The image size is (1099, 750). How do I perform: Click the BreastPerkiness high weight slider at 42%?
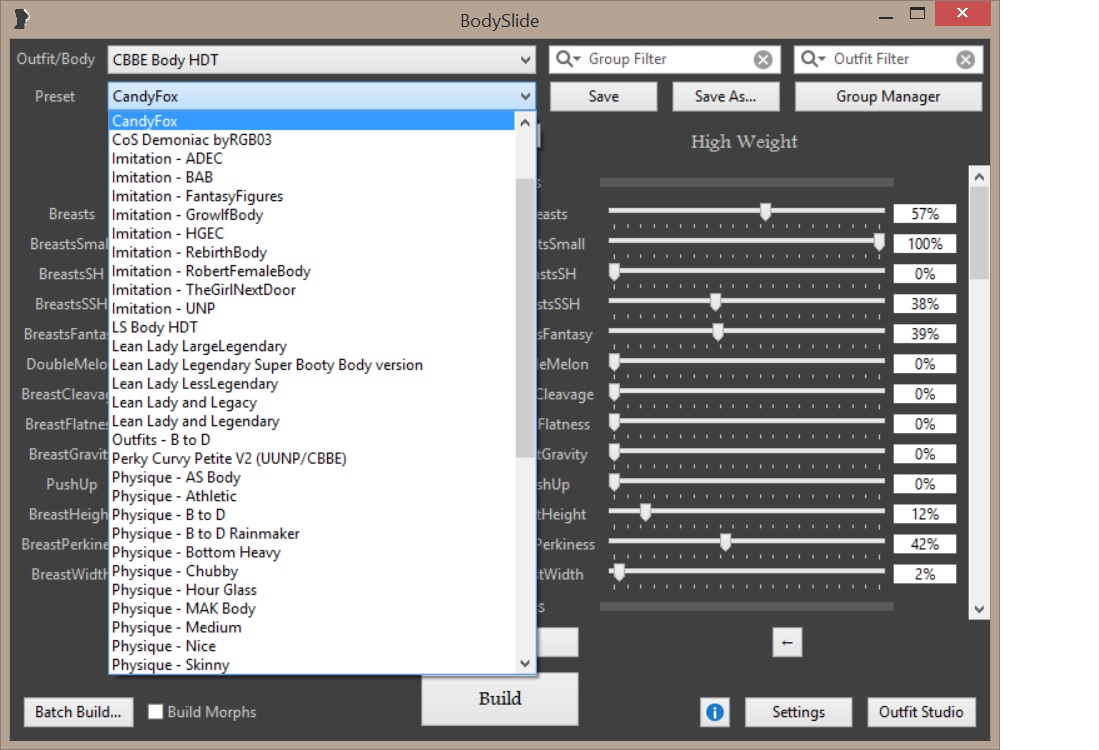725,542
